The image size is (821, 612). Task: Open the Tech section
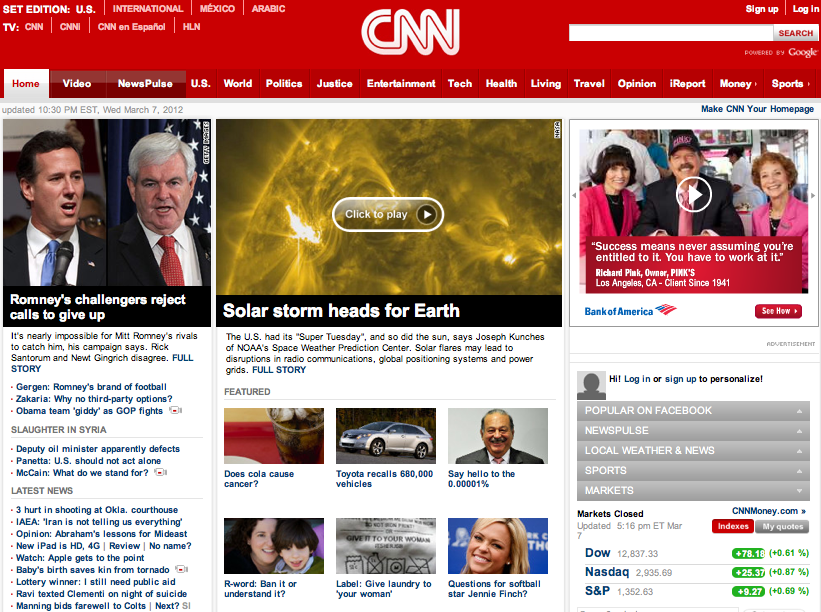coord(460,84)
